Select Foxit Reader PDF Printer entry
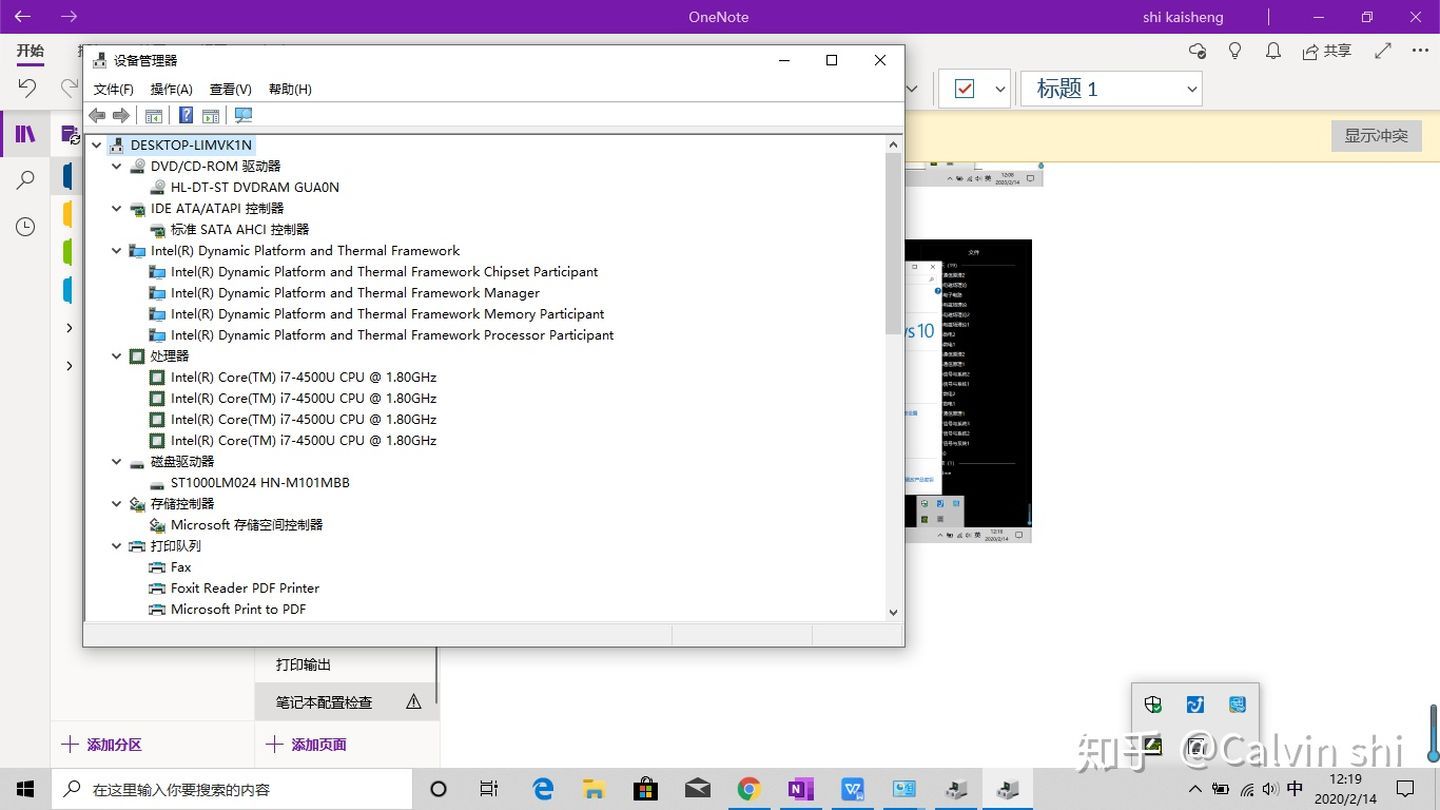This screenshot has width=1440, height=810. point(245,588)
